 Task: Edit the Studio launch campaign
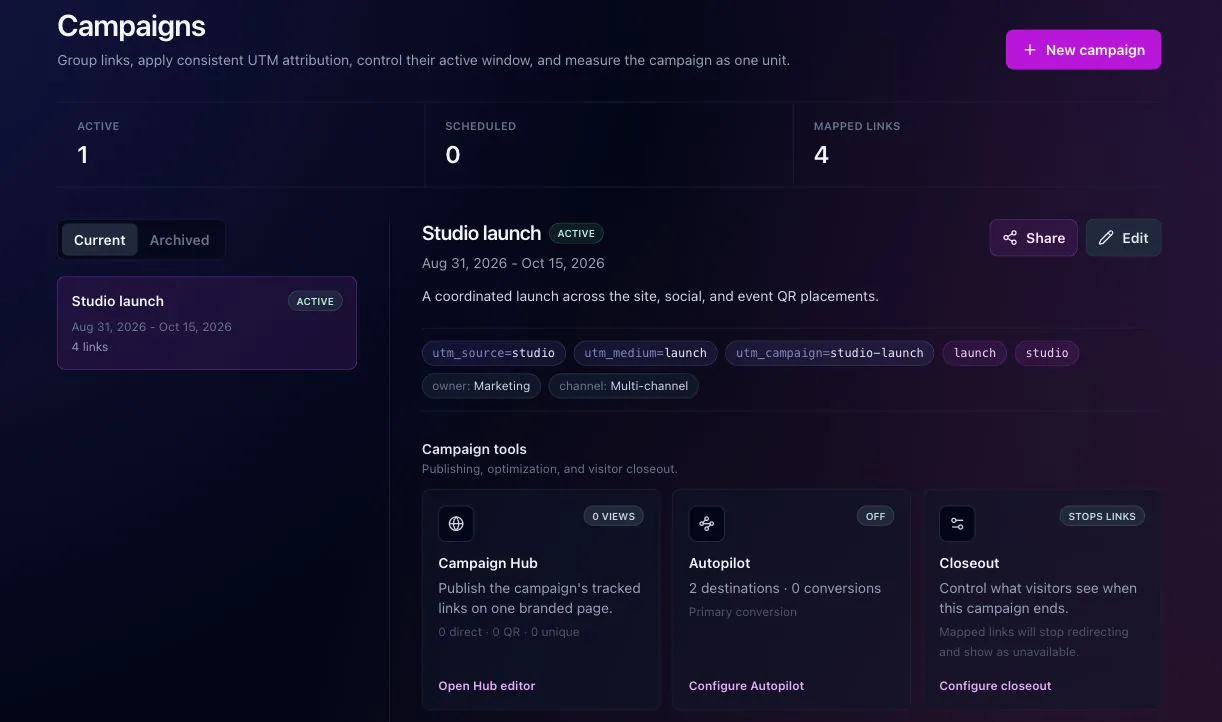[1123, 238]
